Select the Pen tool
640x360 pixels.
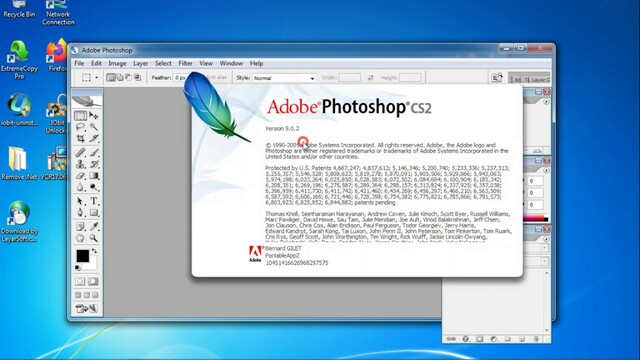coord(80,213)
